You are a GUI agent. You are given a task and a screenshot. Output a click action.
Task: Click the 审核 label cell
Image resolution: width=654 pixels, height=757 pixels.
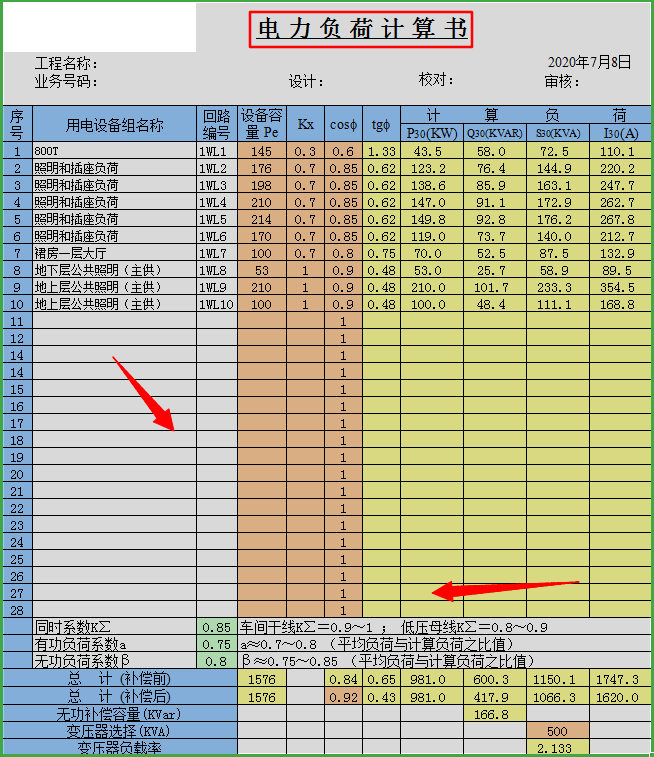(562, 81)
